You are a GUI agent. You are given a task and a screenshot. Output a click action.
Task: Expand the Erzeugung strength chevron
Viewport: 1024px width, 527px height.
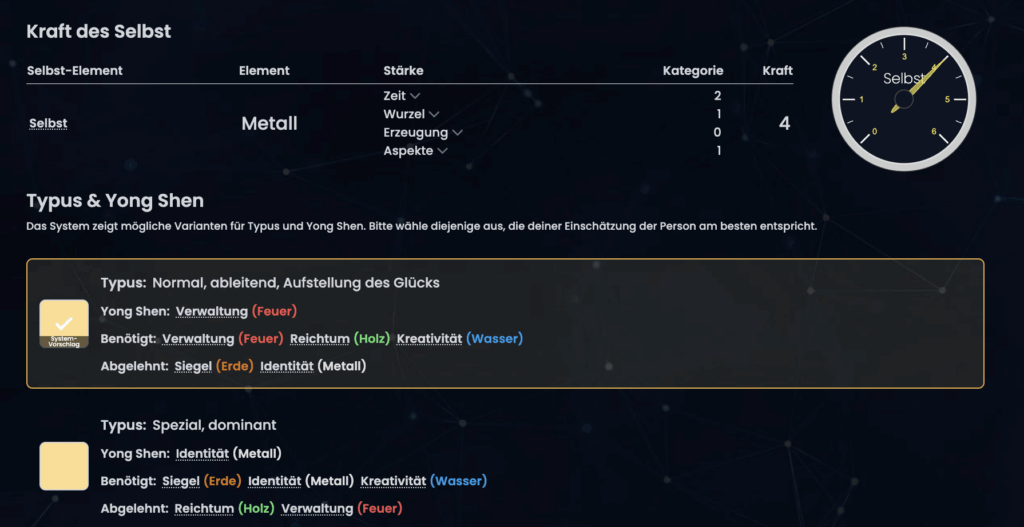click(x=457, y=133)
